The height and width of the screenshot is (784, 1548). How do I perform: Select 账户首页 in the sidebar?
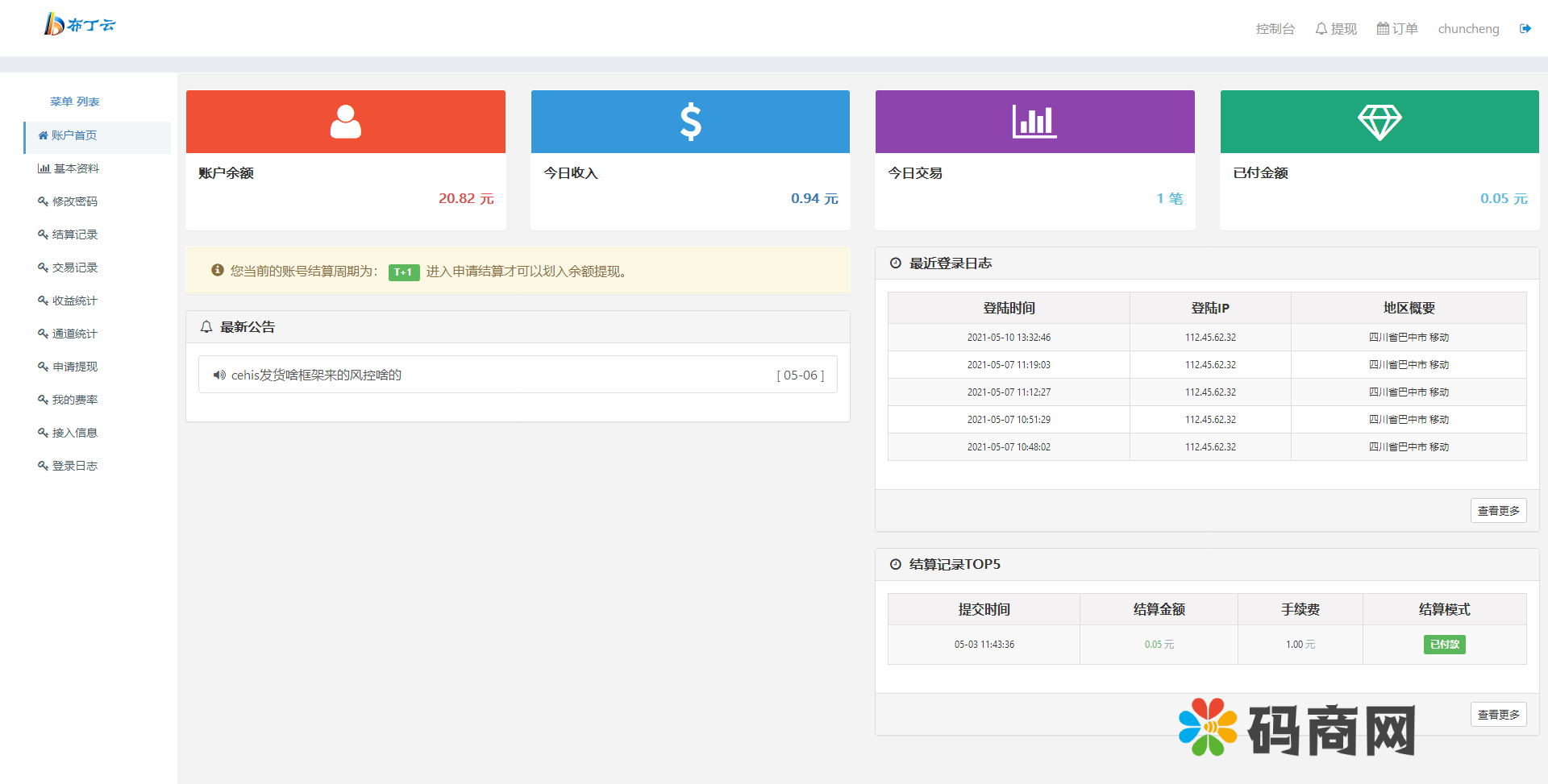click(73, 135)
